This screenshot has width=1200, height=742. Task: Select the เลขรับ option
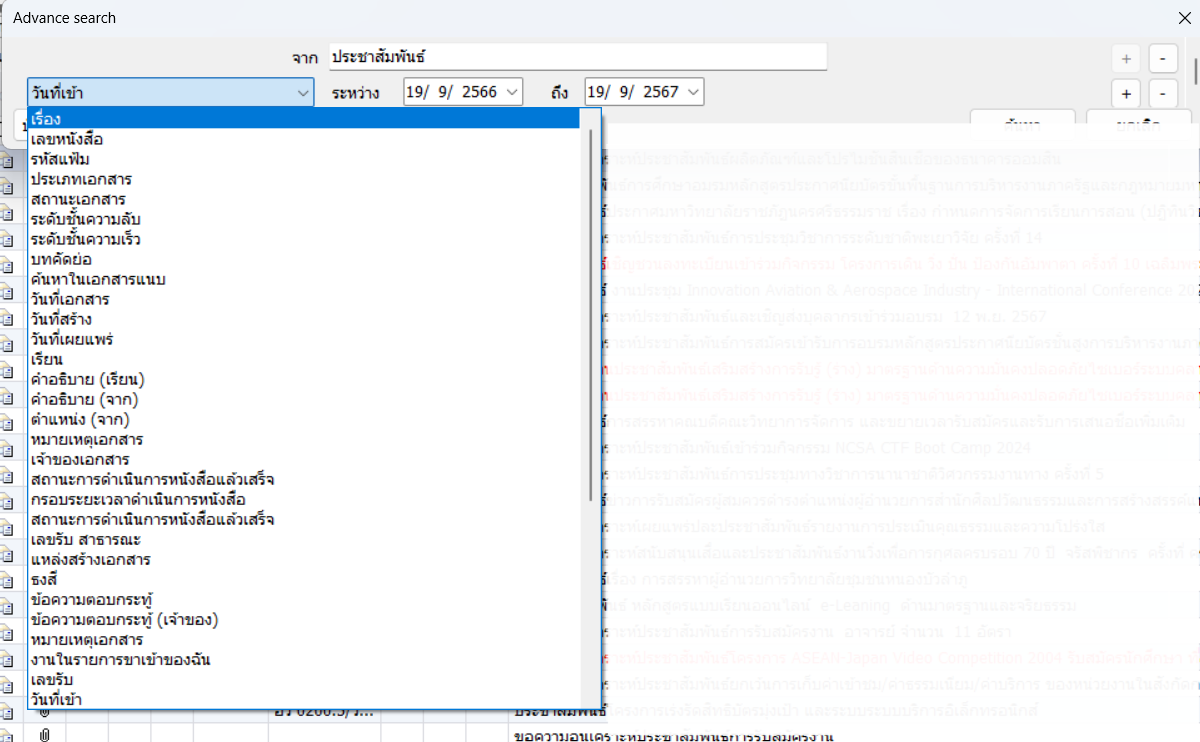304,679
